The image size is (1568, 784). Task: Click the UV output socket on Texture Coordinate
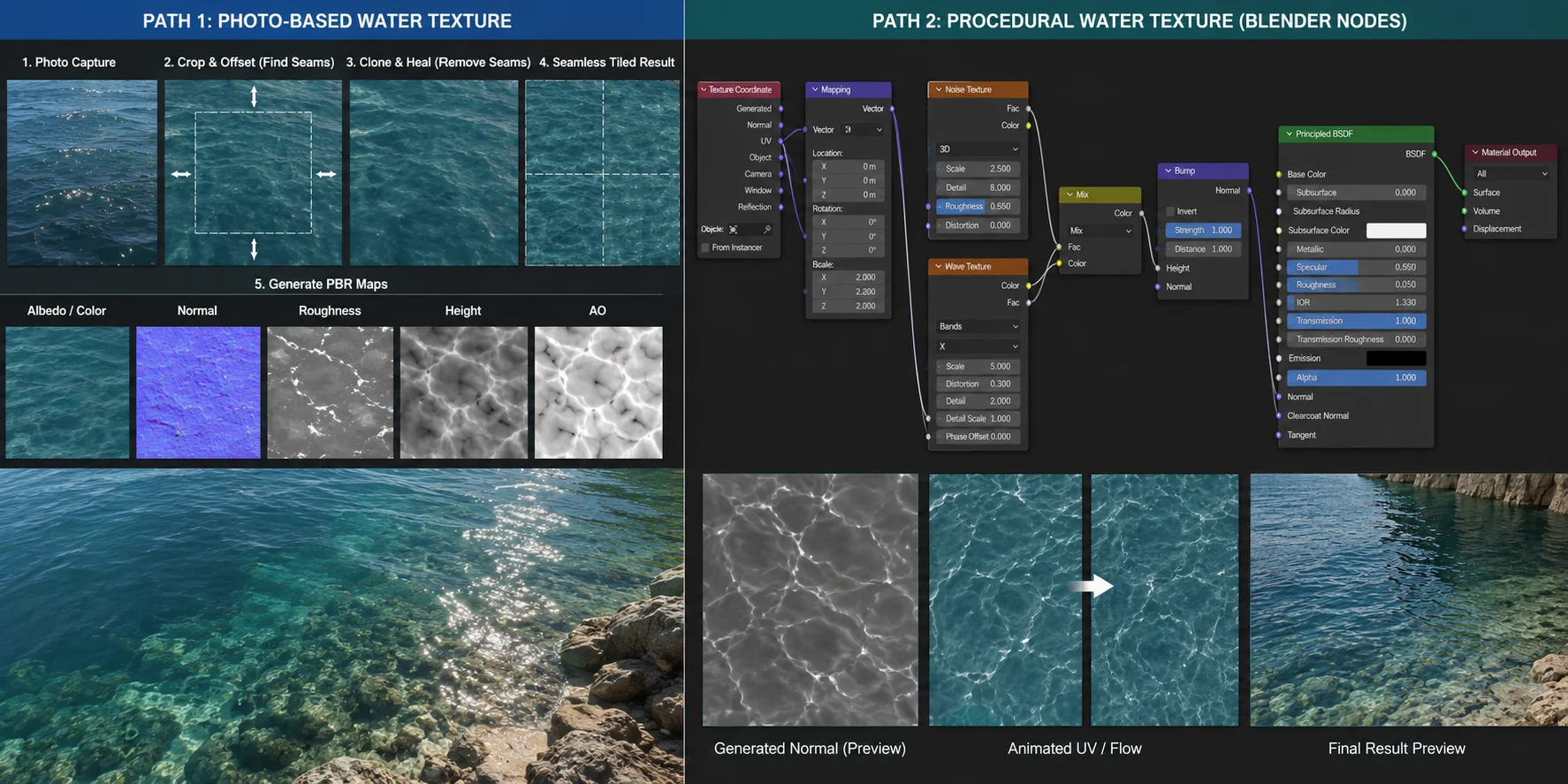[x=781, y=141]
